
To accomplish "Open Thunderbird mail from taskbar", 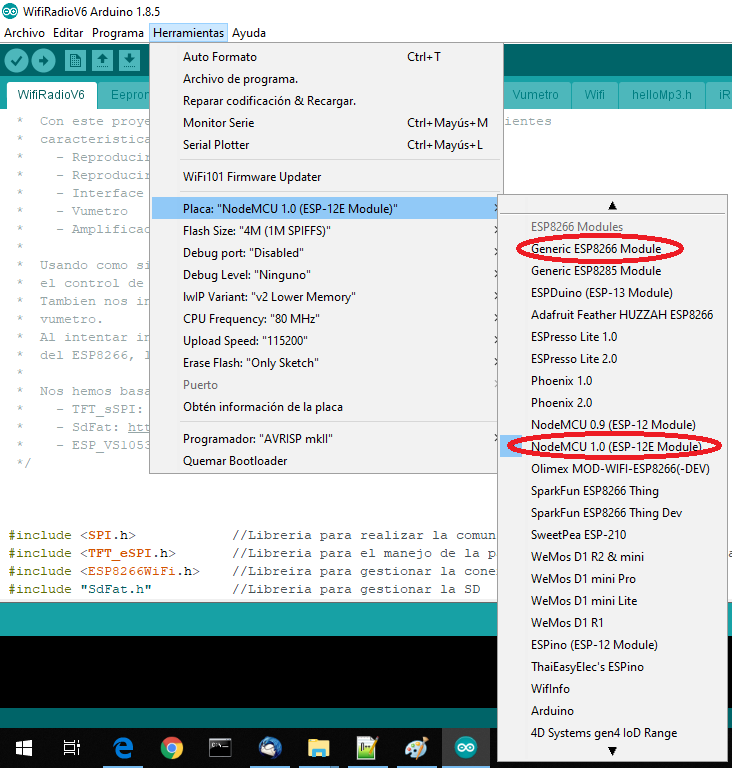I will [x=270, y=748].
